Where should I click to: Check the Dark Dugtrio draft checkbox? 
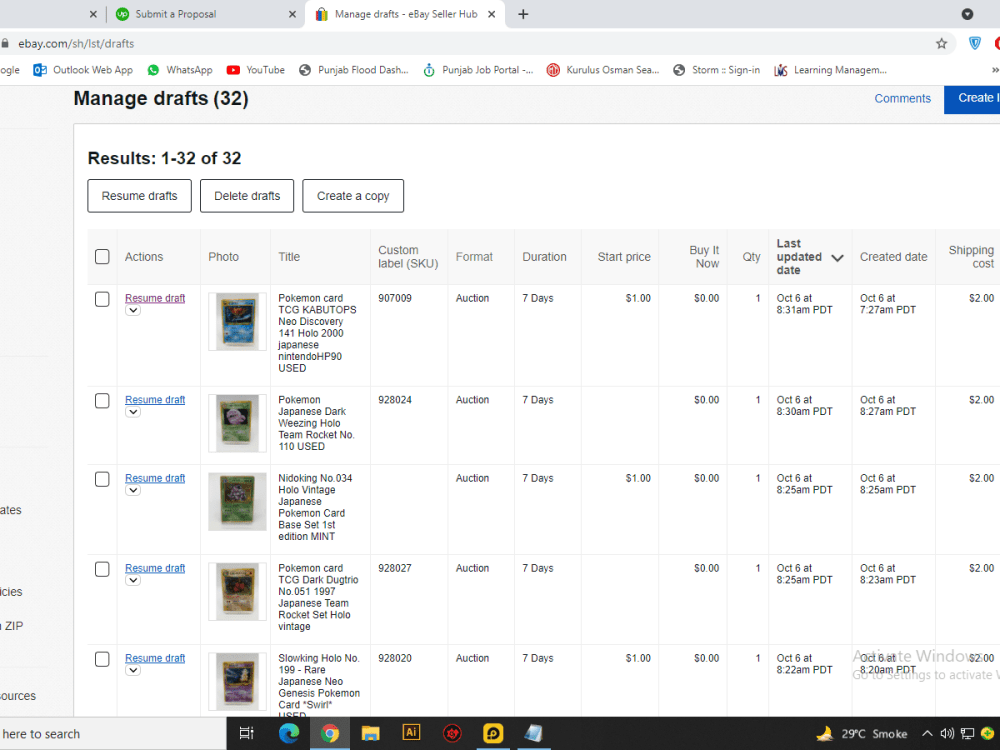(102, 569)
